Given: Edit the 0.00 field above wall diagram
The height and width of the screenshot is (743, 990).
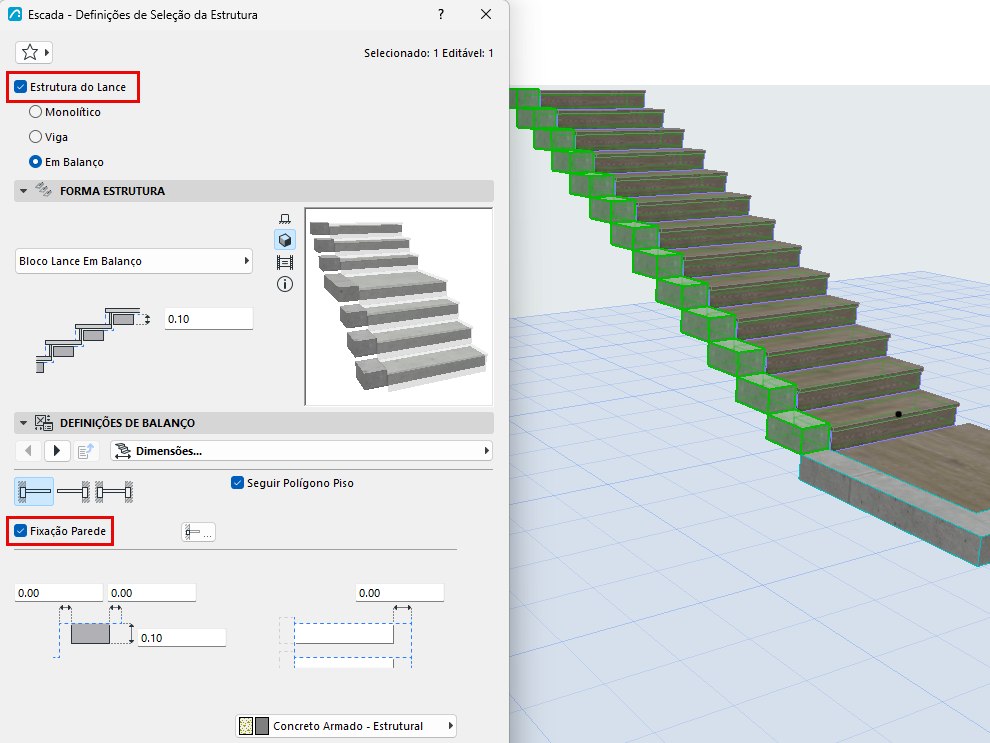Looking at the screenshot, I should tap(400, 593).
